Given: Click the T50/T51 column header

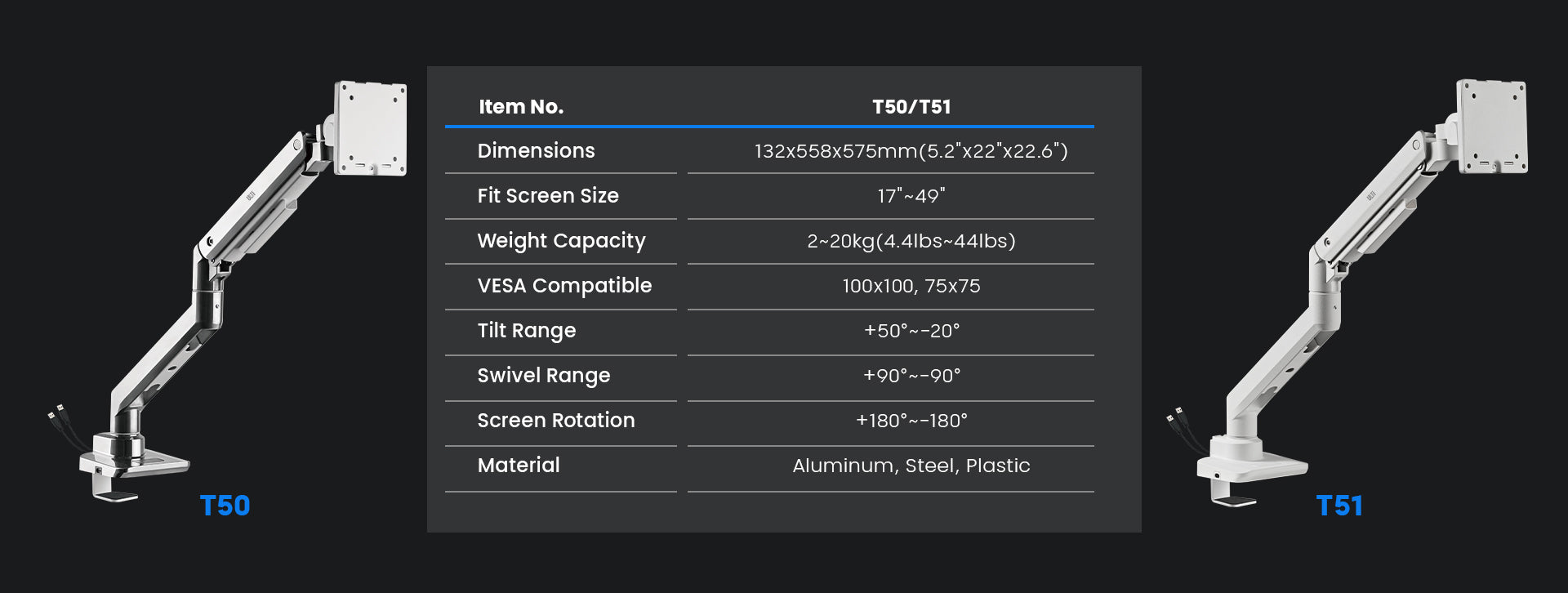Looking at the screenshot, I should (911, 107).
